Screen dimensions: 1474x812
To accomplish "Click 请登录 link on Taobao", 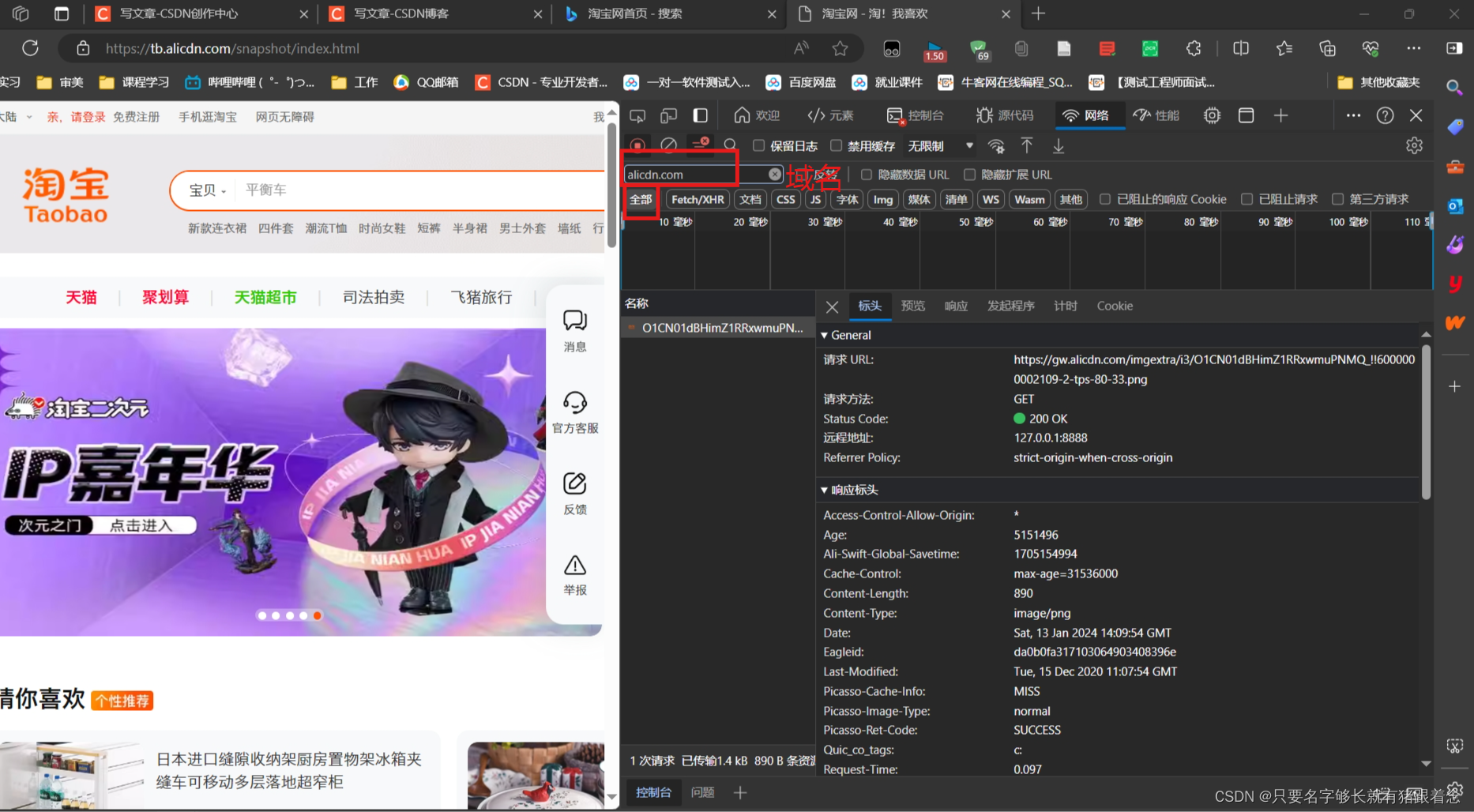I will [x=88, y=117].
